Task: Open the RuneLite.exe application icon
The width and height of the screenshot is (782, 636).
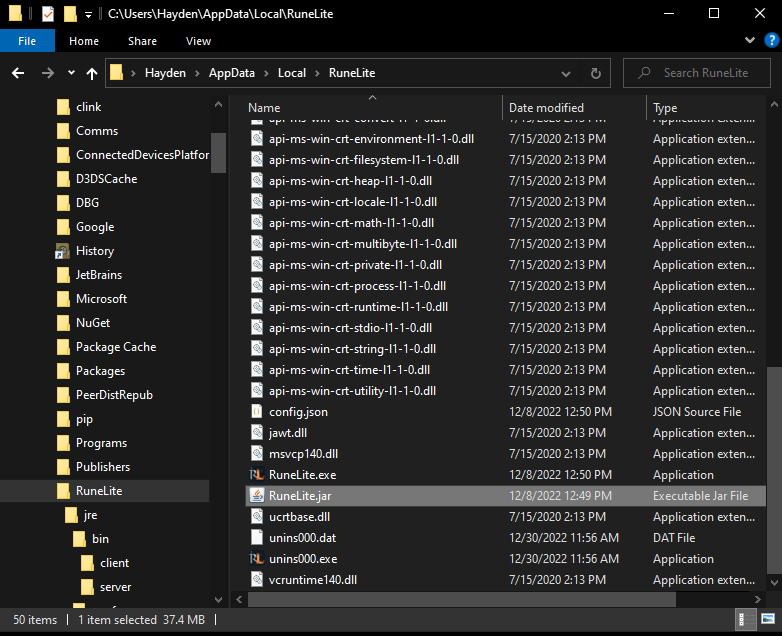Action: pyautogui.click(x=256, y=474)
